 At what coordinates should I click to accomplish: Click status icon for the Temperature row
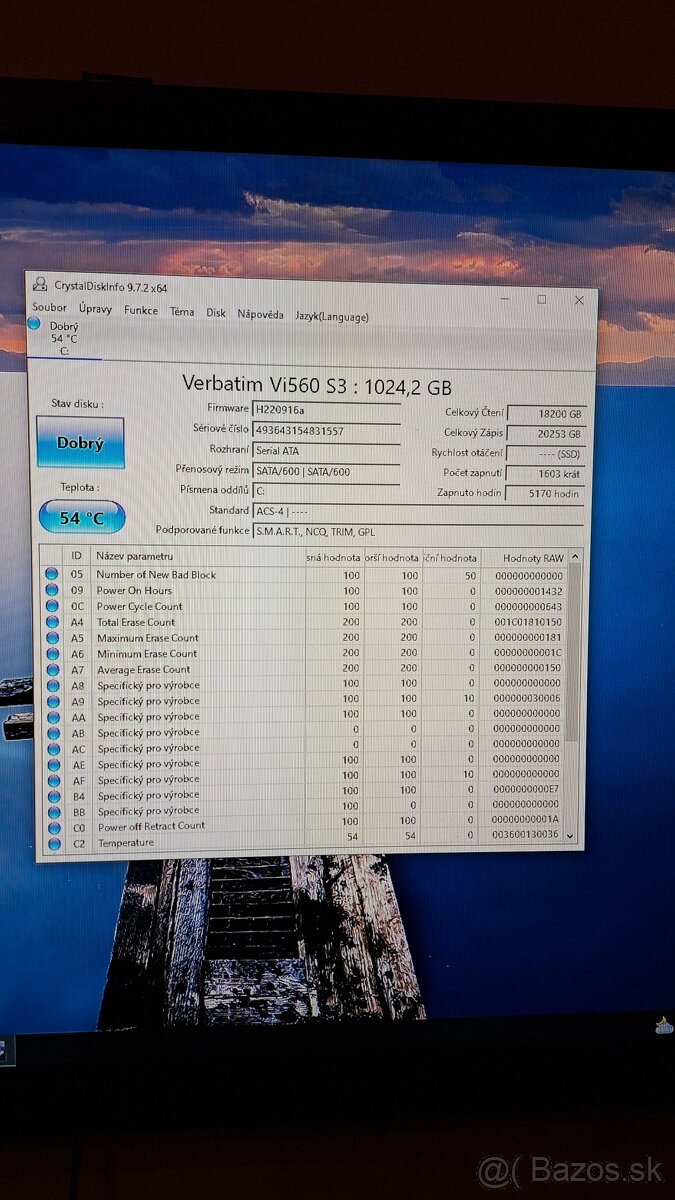pyautogui.click(x=52, y=842)
